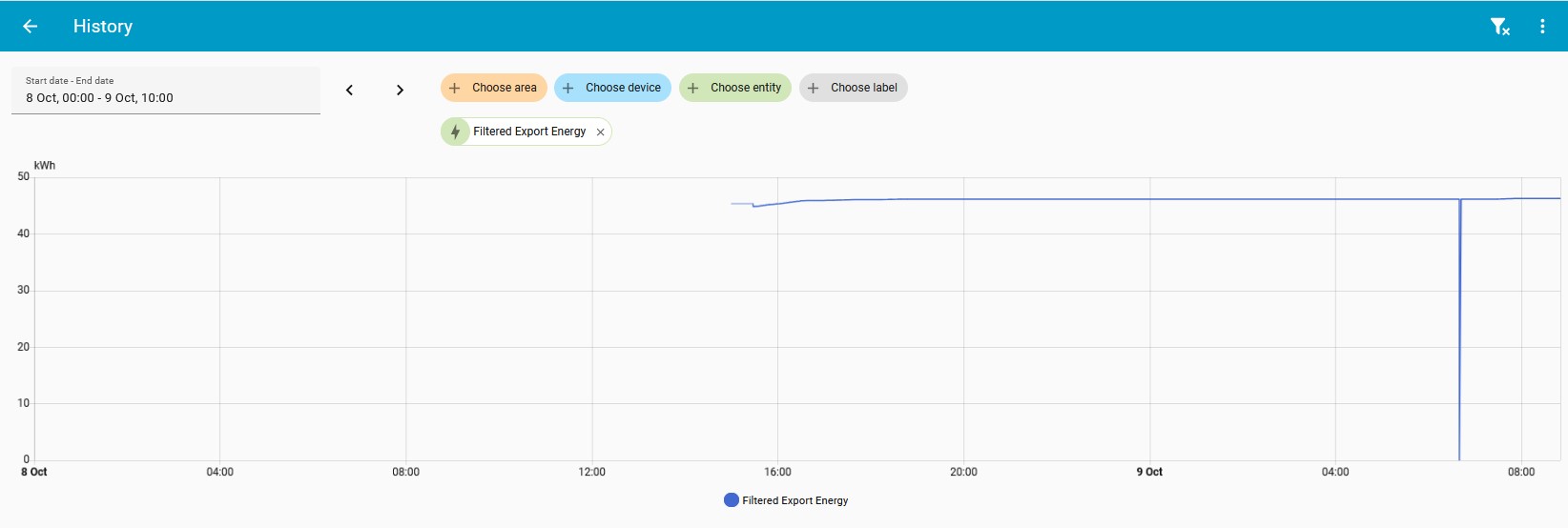Clear filters with the filter-remove icon
1568x528 pixels.
tap(1500, 27)
